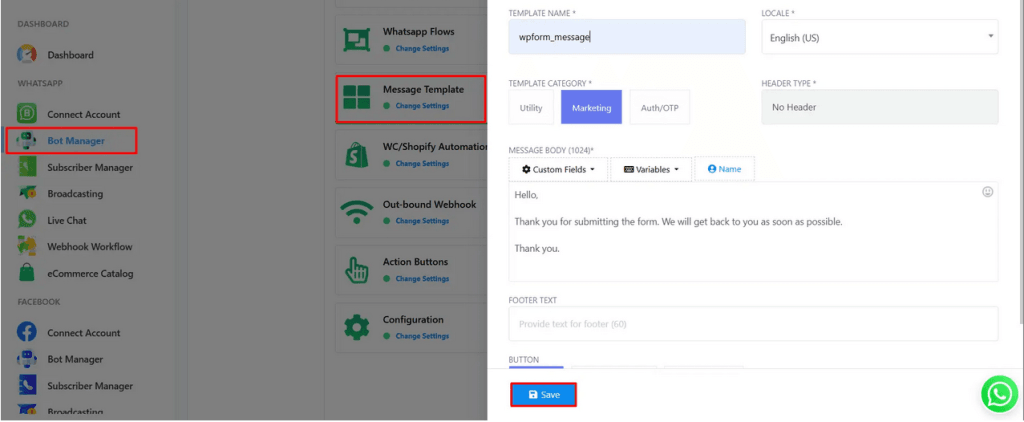Click the Live Chat WhatsApp icon
The height and width of the screenshot is (422, 1024).
(27, 219)
